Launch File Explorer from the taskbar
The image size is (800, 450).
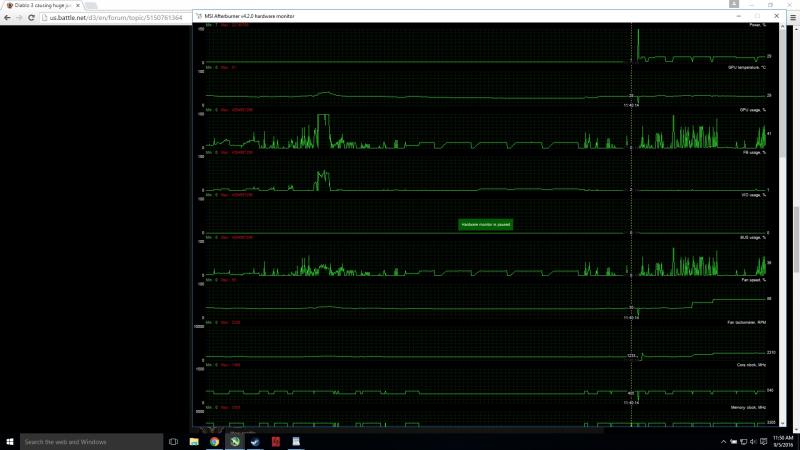tap(194, 442)
